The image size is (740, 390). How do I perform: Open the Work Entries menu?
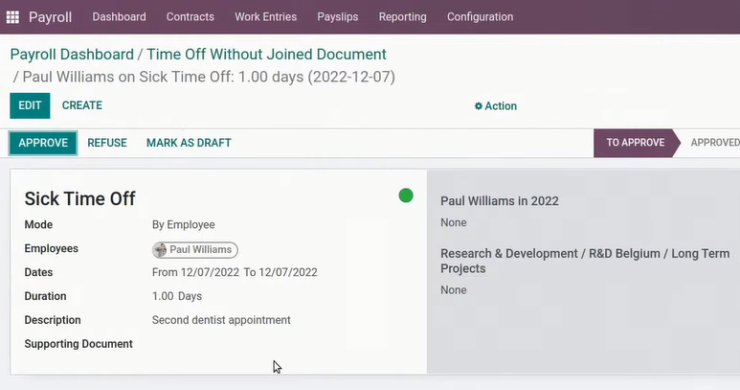click(x=266, y=17)
